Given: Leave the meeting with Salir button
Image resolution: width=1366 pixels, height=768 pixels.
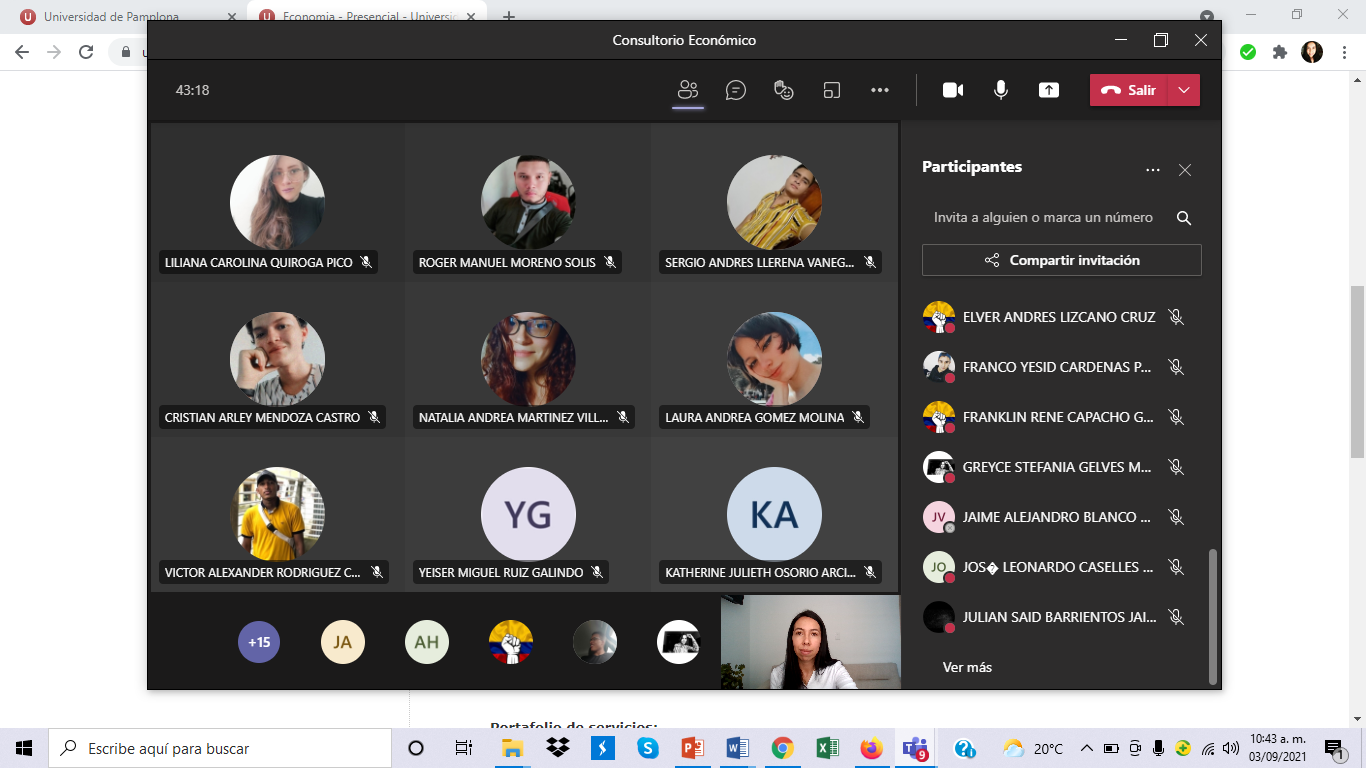Looking at the screenshot, I should pyautogui.click(x=1129, y=90).
